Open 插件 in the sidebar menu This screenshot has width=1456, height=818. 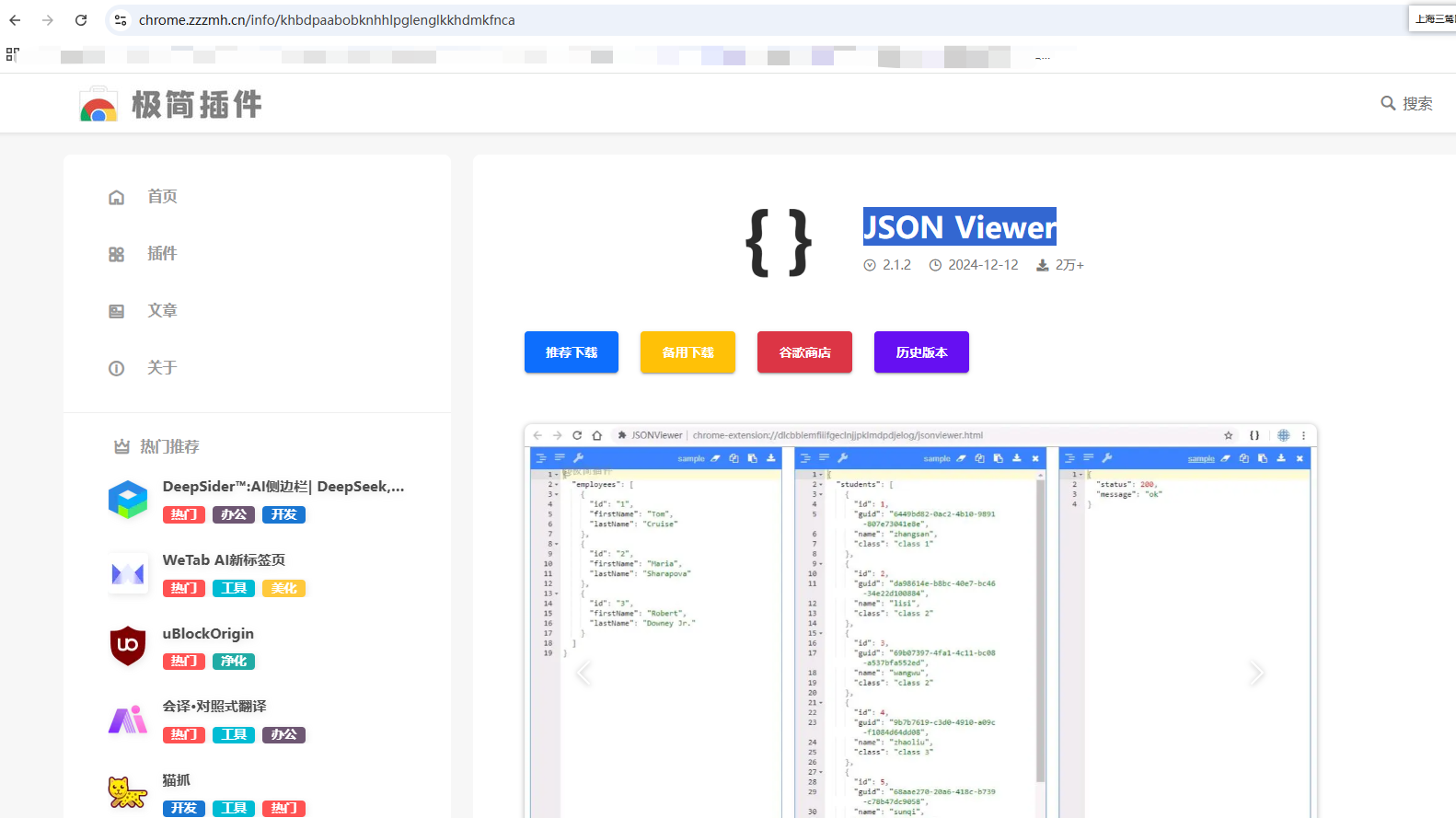162,254
